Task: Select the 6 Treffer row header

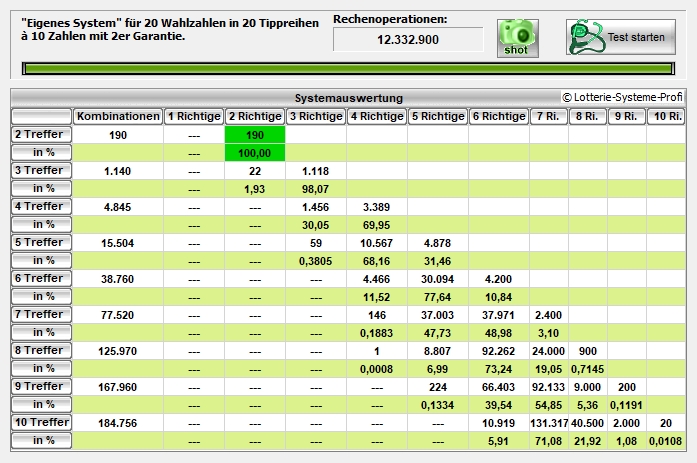Action: [41, 278]
